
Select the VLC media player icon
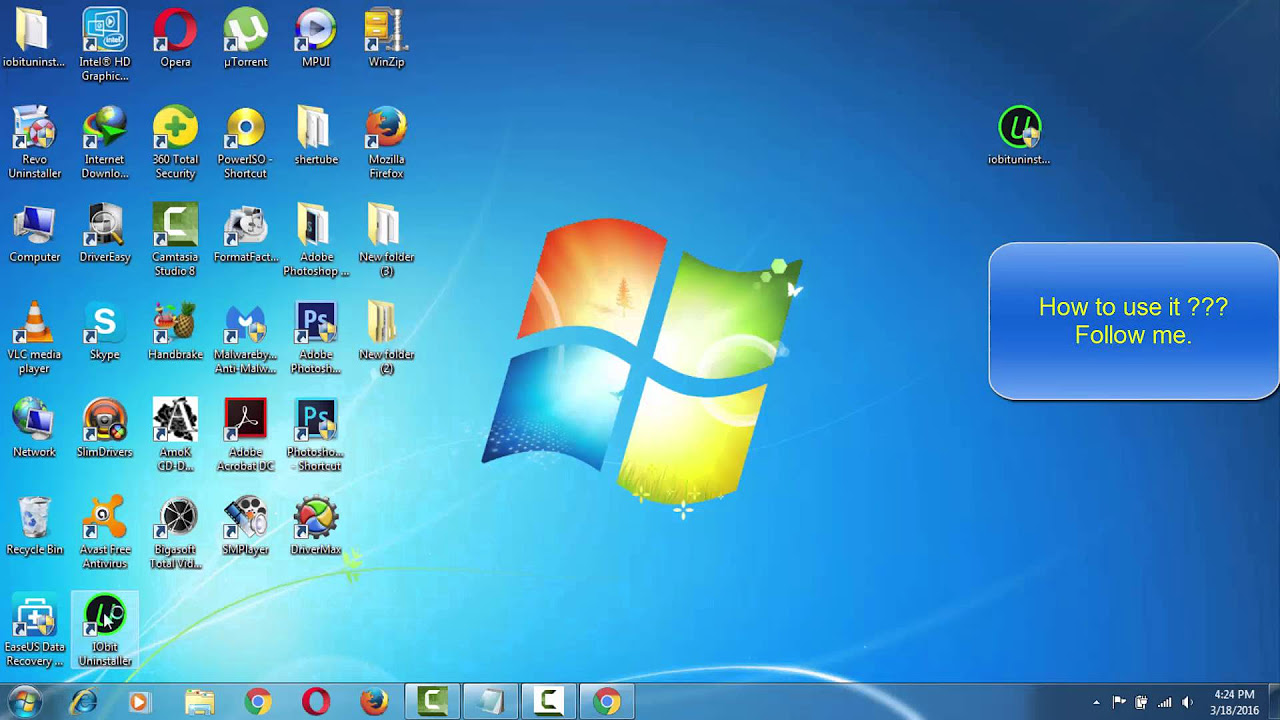tap(35, 338)
